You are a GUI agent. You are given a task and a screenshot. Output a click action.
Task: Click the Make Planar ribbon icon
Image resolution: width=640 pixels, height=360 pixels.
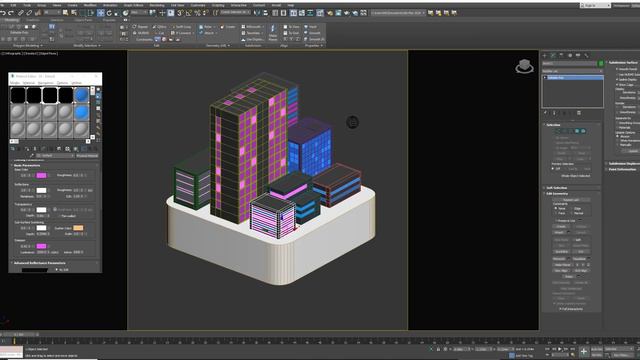coord(273,33)
